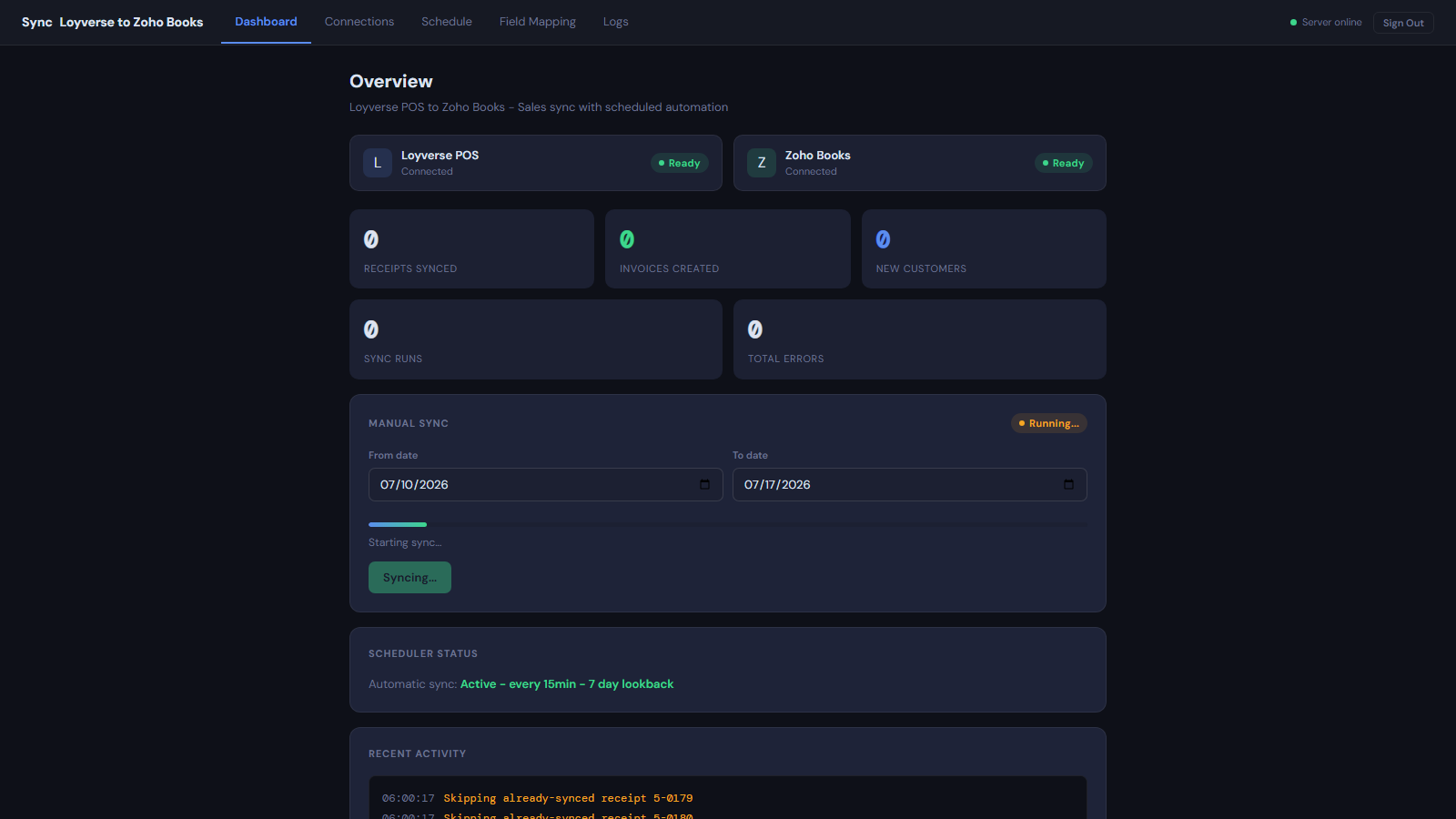The width and height of the screenshot is (1456, 819).
Task: Click the From date input field
Action: click(x=545, y=484)
